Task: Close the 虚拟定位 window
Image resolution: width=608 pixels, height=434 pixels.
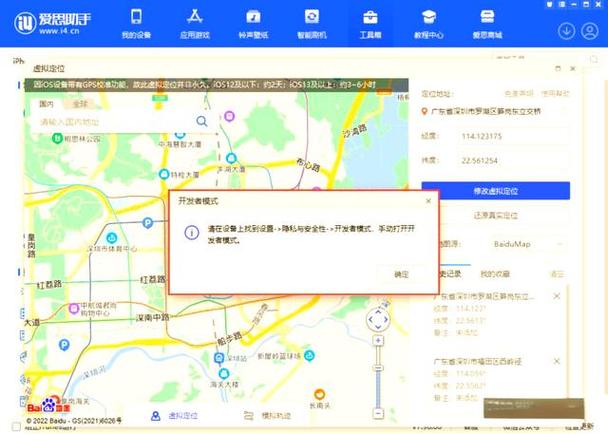Action: [x=573, y=69]
